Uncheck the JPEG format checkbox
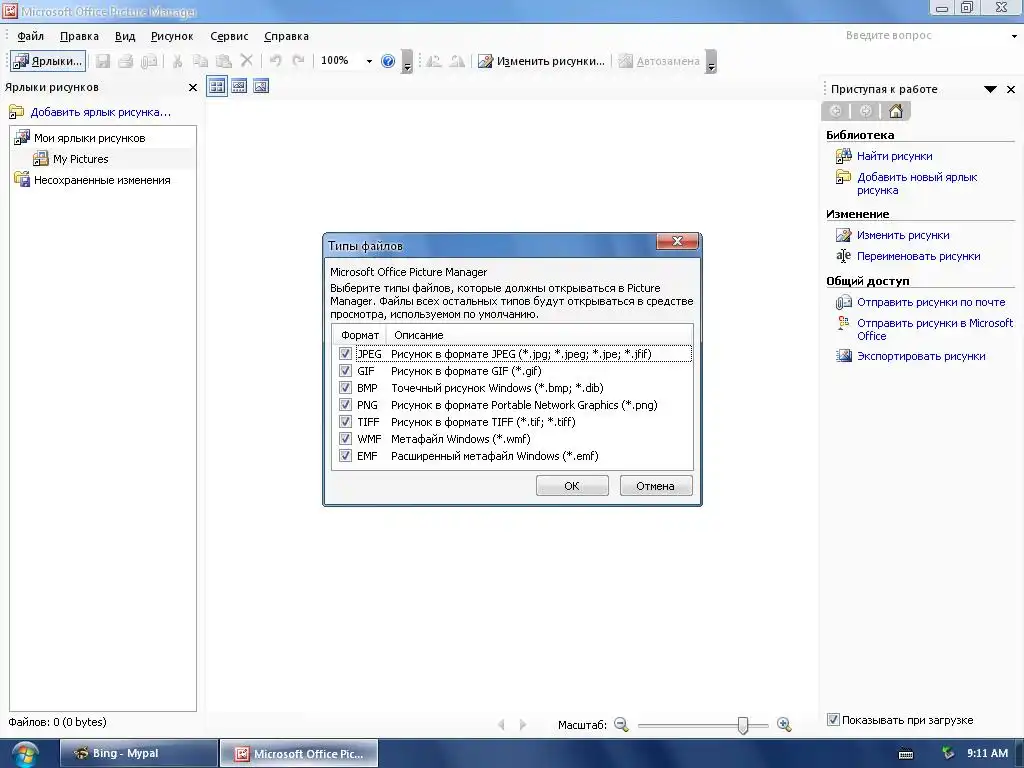This screenshot has height=768, width=1024. (345, 354)
